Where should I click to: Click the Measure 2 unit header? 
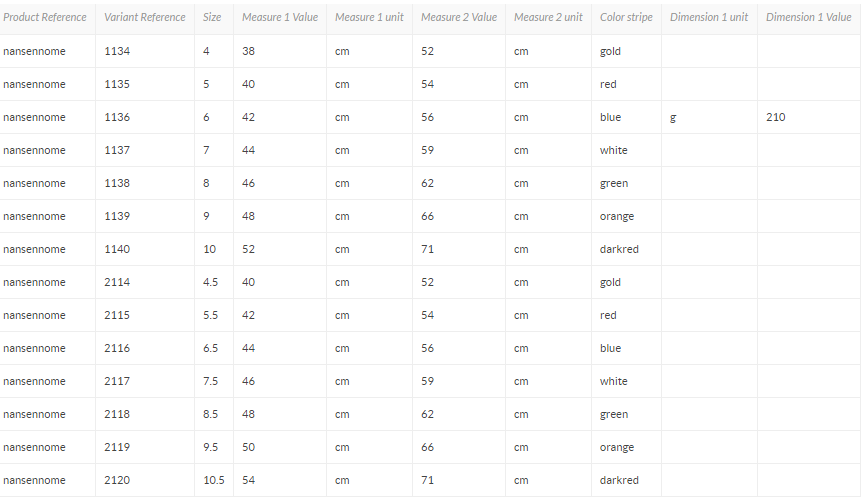coord(547,17)
